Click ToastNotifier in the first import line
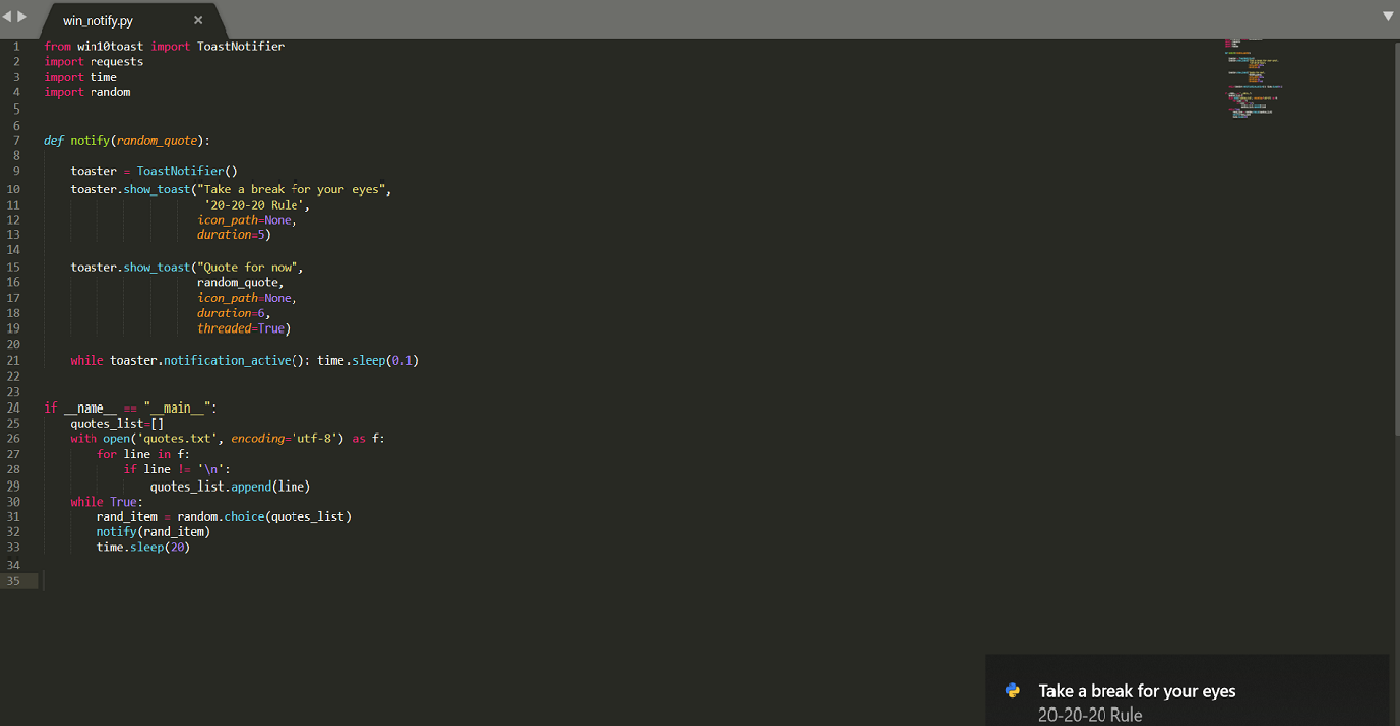The width and height of the screenshot is (1400, 726). pos(240,47)
